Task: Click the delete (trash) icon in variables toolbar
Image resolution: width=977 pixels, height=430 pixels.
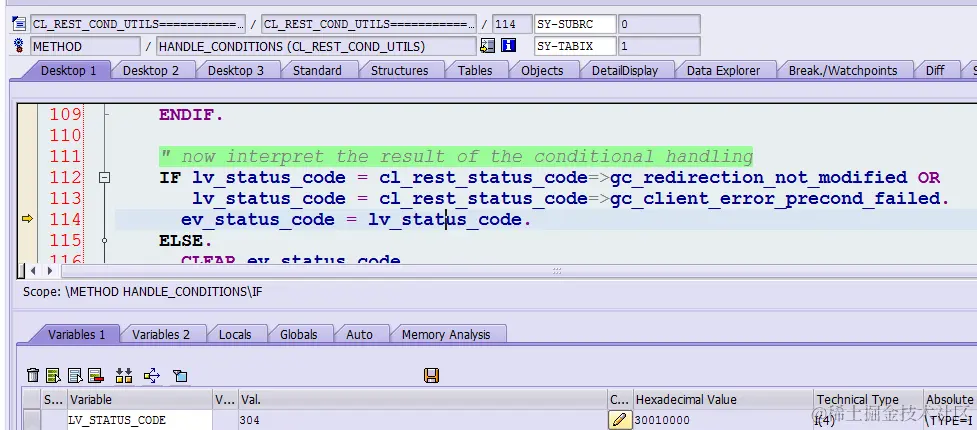Action: pos(33,375)
